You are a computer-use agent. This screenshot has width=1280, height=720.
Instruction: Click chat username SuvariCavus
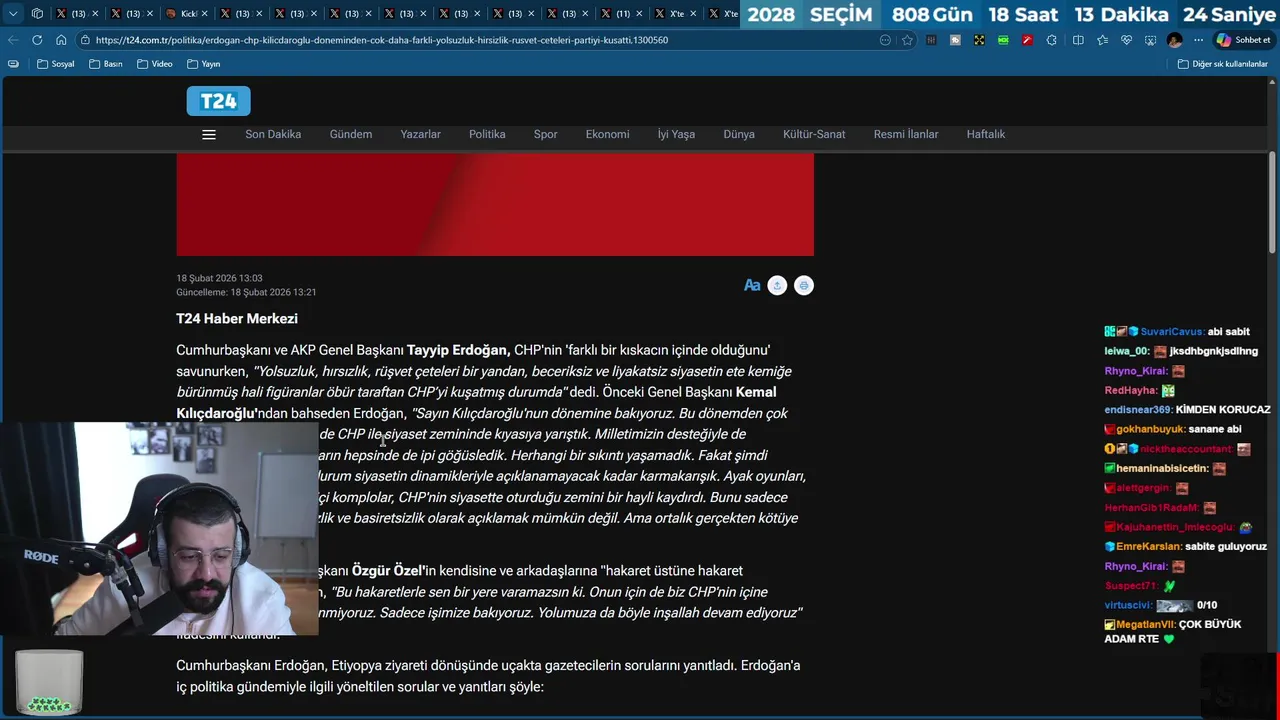click(1172, 332)
